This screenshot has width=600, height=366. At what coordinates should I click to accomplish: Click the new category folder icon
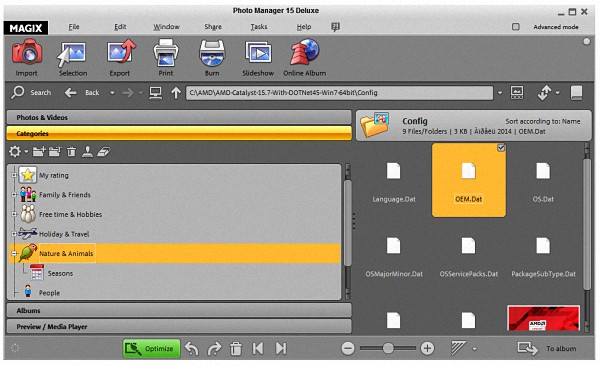tap(39, 152)
